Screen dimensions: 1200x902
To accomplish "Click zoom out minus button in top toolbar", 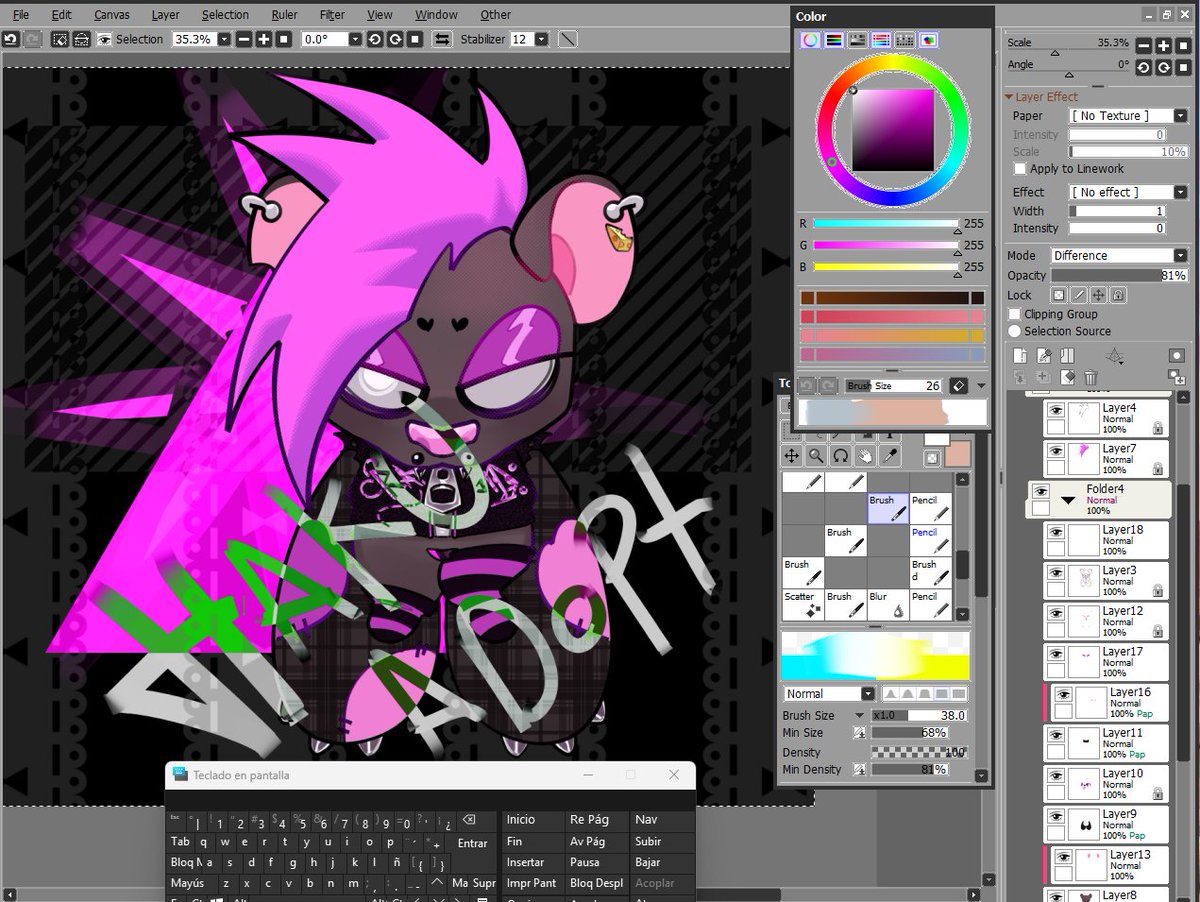I will pyautogui.click(x=244, y=39).
